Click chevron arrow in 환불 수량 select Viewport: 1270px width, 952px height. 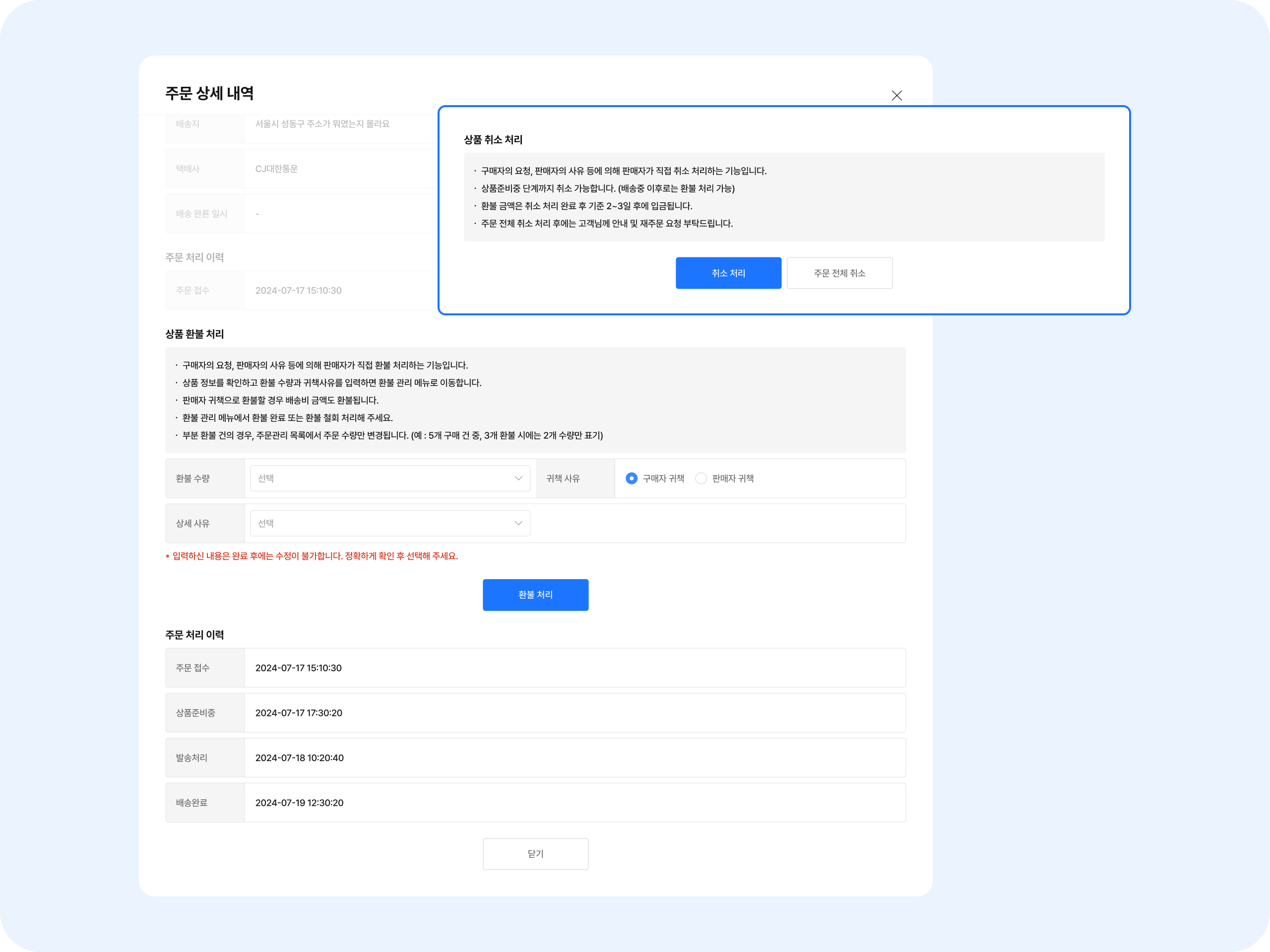point(518,478)
